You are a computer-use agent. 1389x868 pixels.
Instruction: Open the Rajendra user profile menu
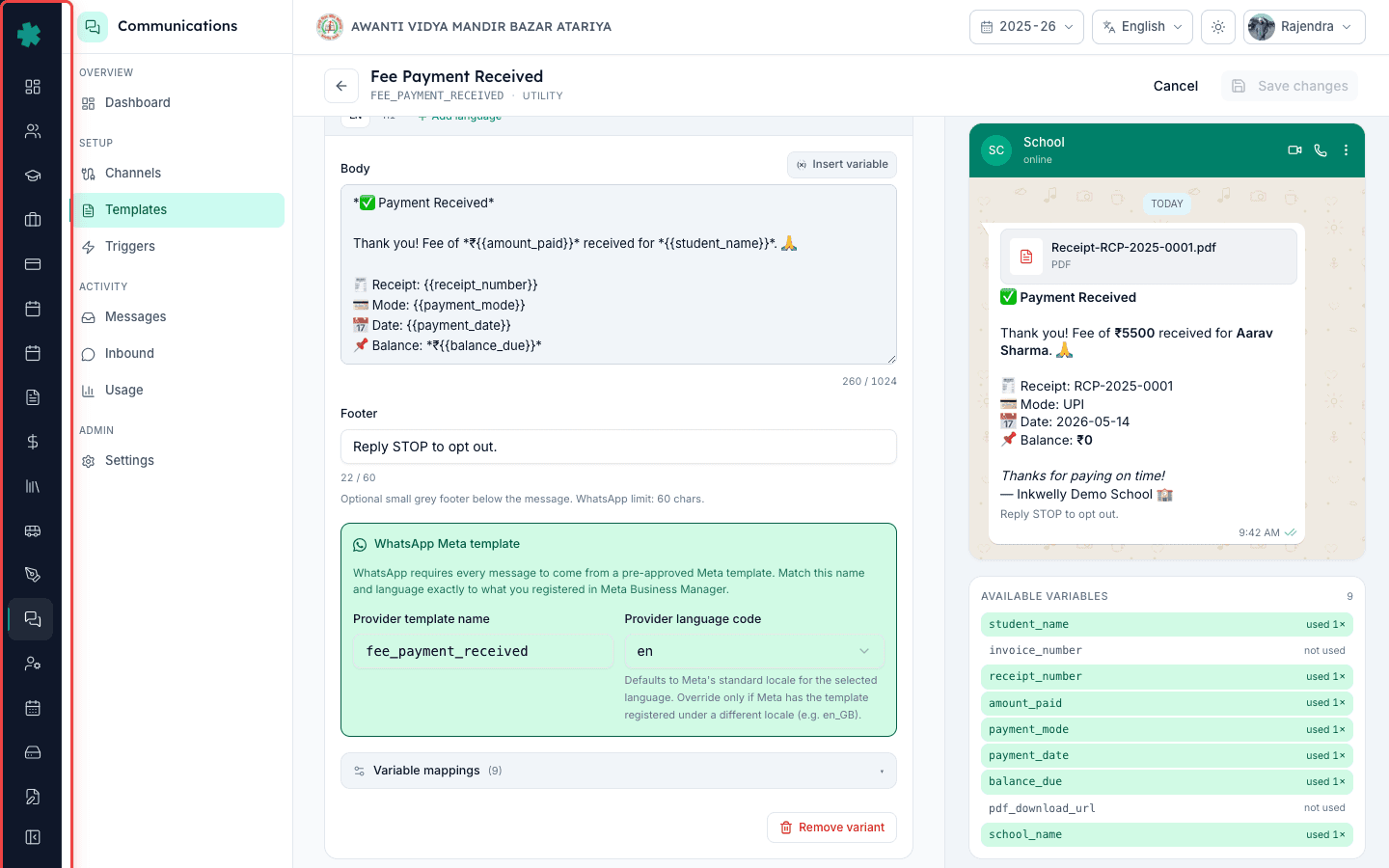[1304, 27]
